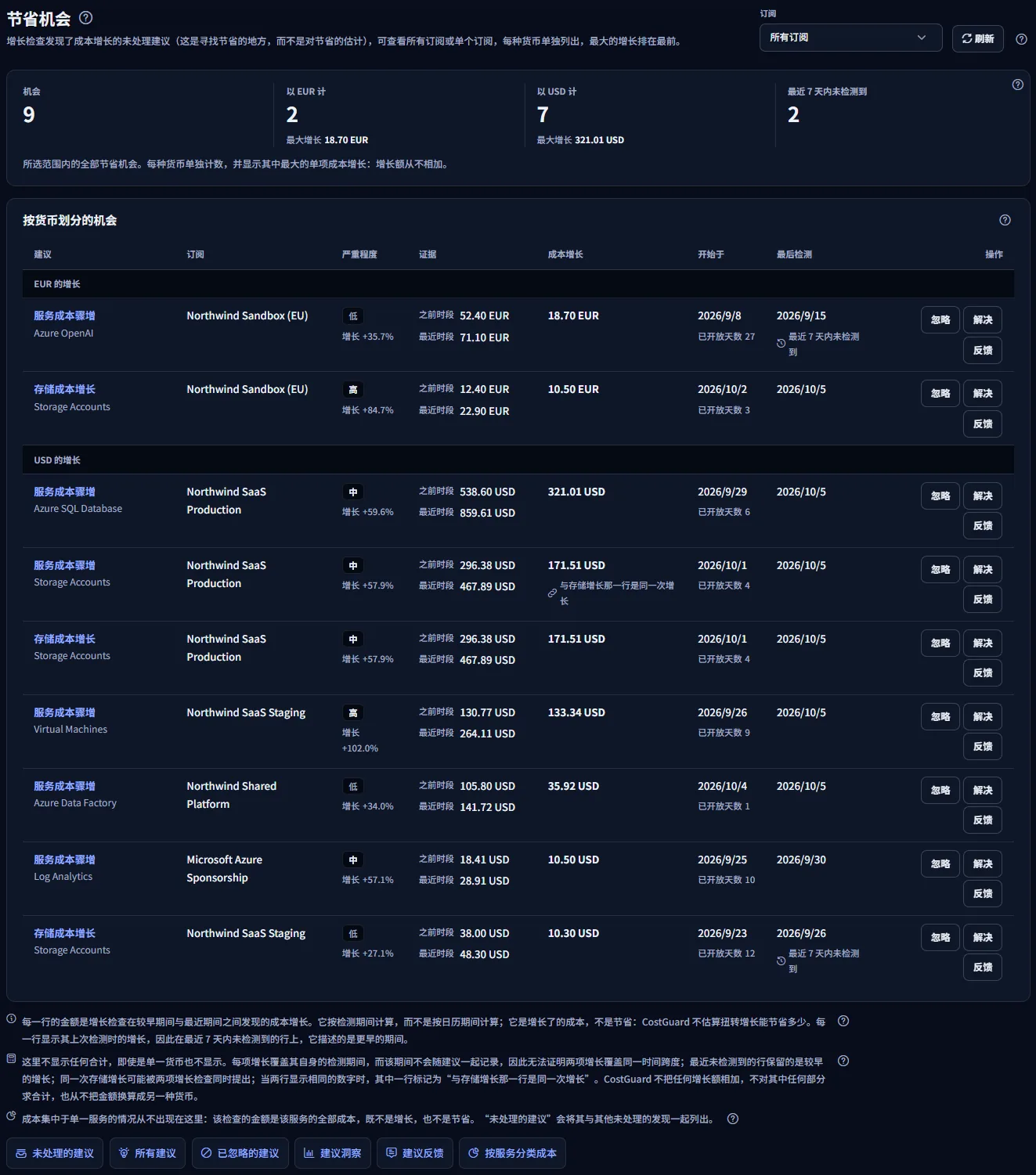Click help icon beside 按货币划分的机会 heading

(x=1005, y=221)
